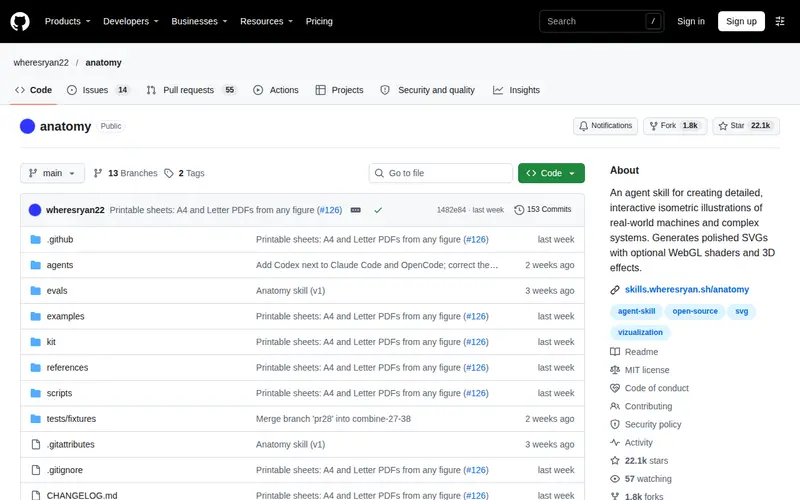Click wheresryan22 avatar in the commit row

35,210
